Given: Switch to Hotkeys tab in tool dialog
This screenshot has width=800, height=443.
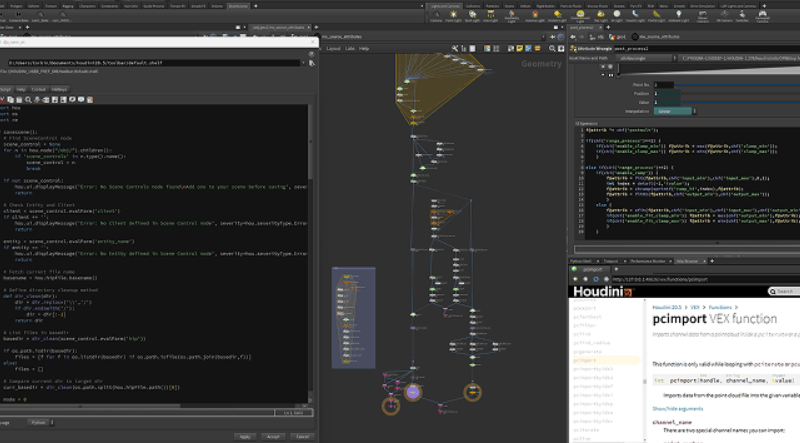Looking at the screenshot, I should pyautogui.click(x=59, y=89).
